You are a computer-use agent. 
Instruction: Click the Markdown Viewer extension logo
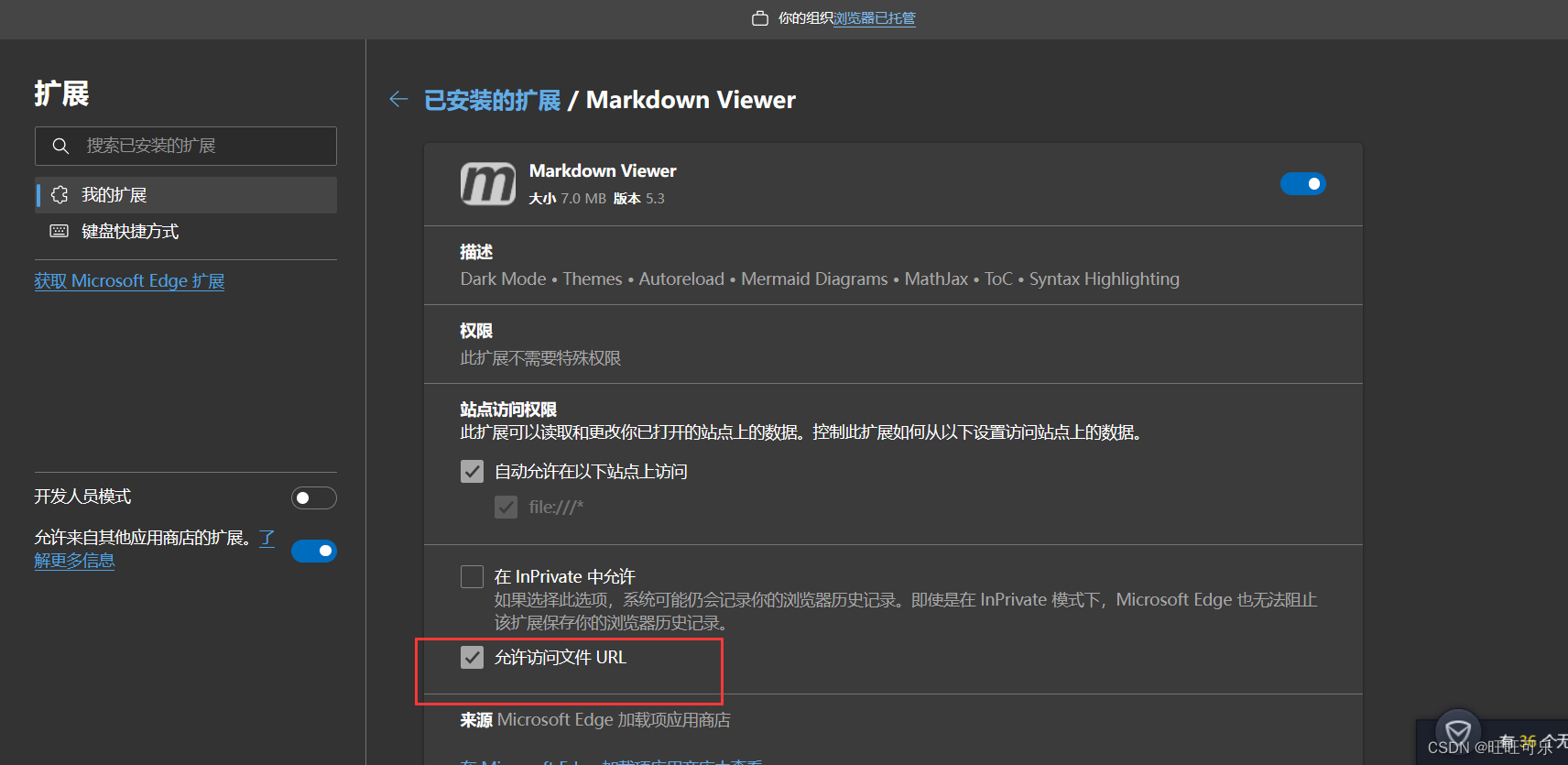coord(487,183)
